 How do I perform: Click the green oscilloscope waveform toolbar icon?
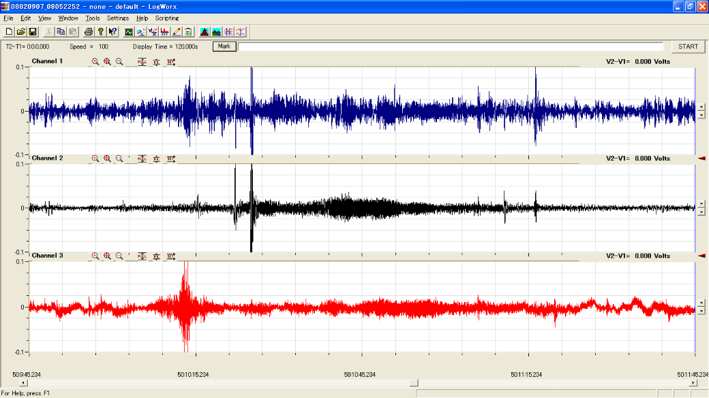(129, 32)
